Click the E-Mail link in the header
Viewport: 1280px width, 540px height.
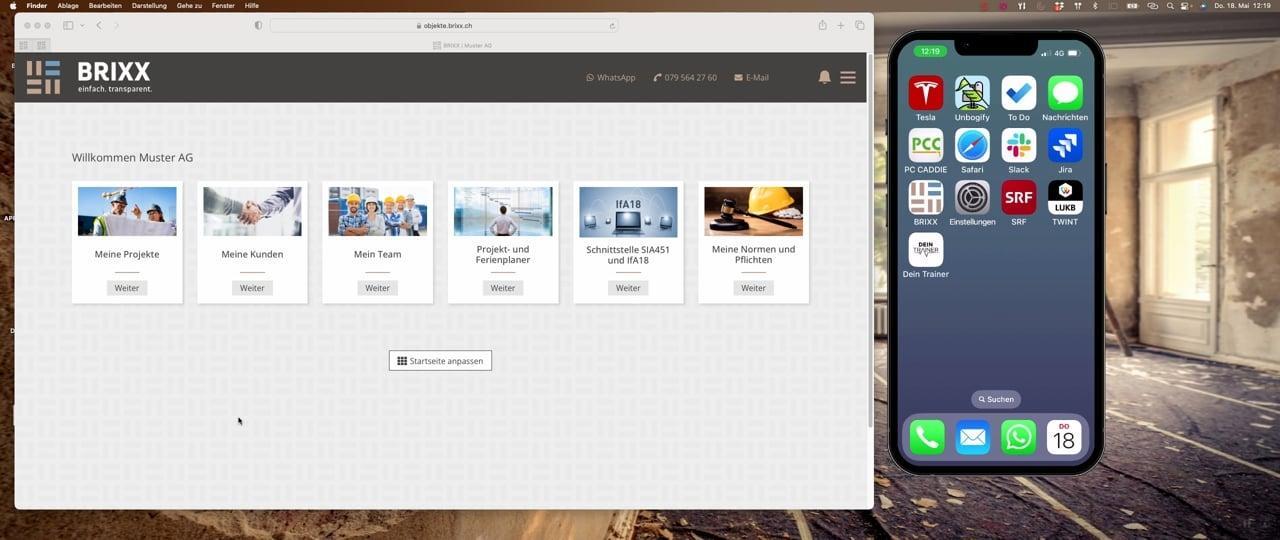tap(751, 77)
